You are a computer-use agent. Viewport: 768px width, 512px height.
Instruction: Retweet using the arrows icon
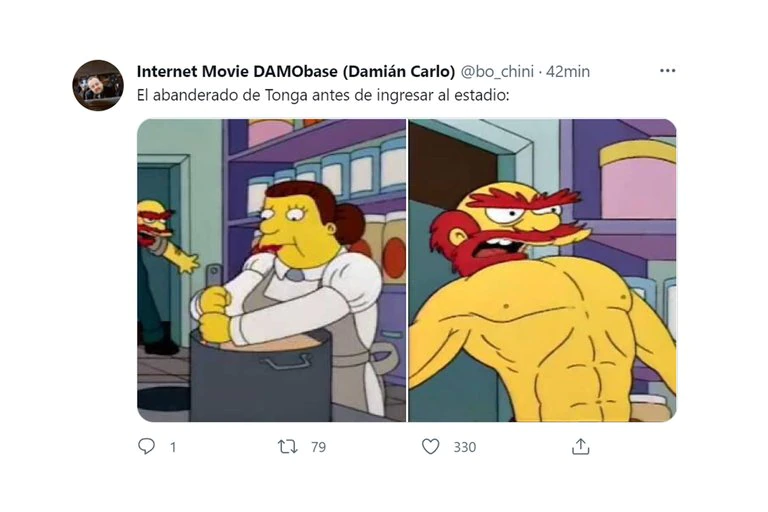click(x=288, y=446)
